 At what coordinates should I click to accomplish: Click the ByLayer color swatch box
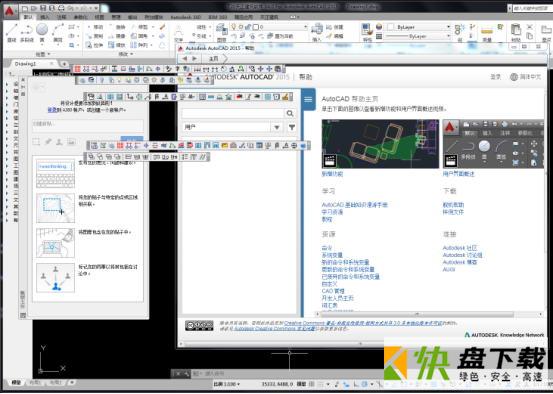coord(390,27)
